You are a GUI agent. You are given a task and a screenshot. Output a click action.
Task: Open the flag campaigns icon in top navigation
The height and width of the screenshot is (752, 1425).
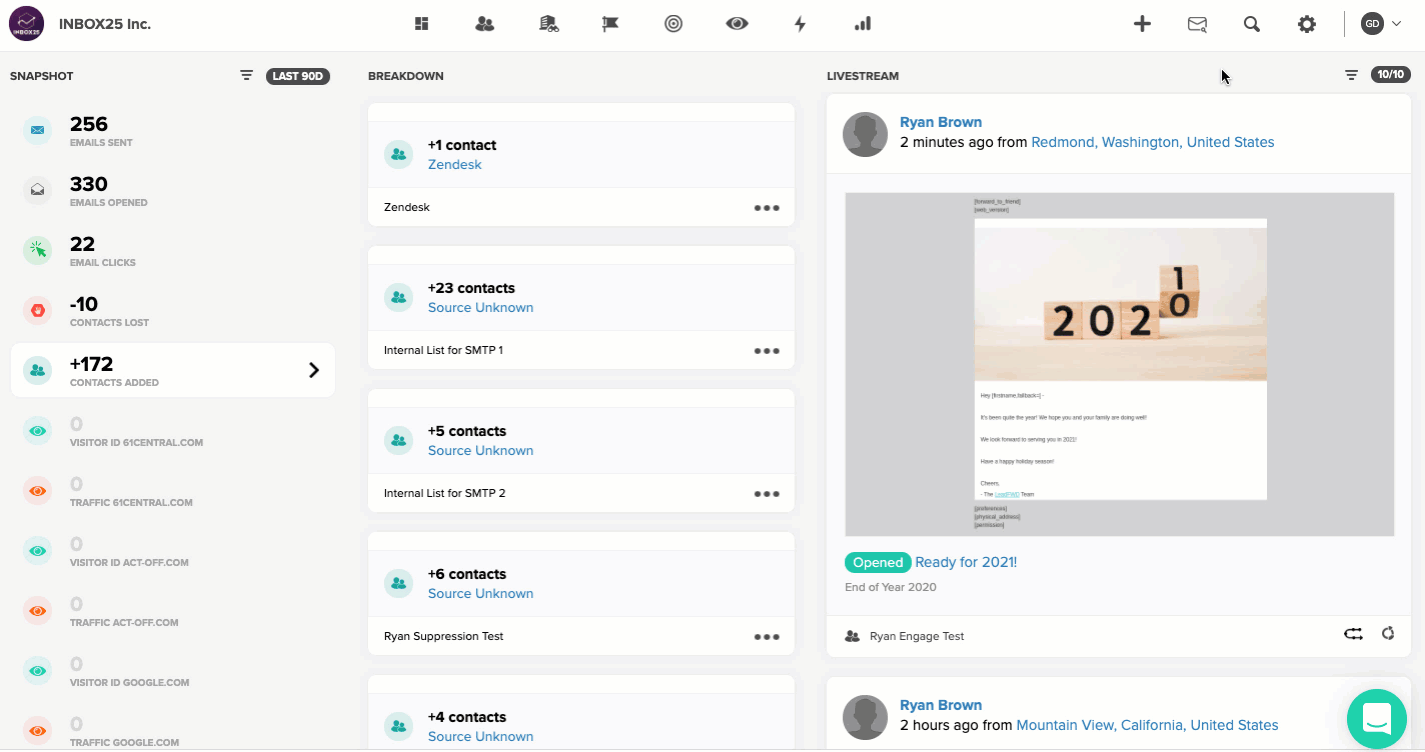tap(611, 24)
